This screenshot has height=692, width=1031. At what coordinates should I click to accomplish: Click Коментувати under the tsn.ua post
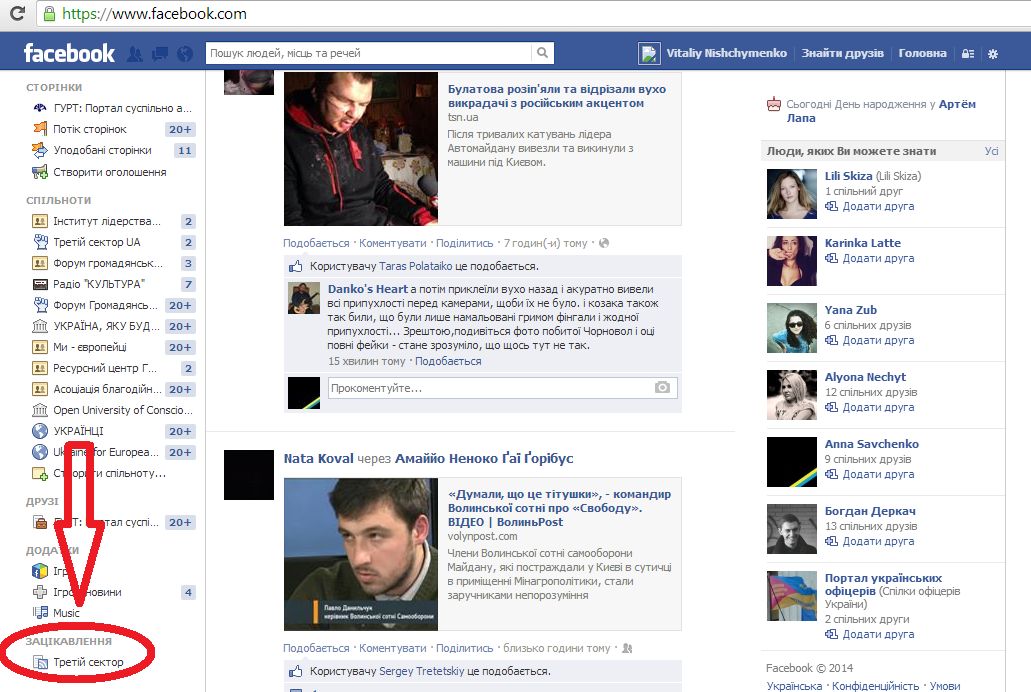[393, 243]
